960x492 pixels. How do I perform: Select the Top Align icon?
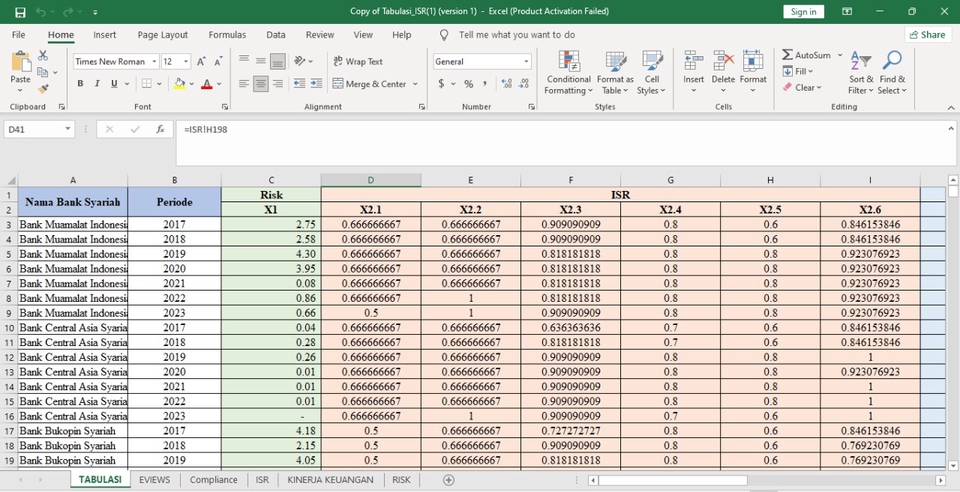tap(244, 61)
